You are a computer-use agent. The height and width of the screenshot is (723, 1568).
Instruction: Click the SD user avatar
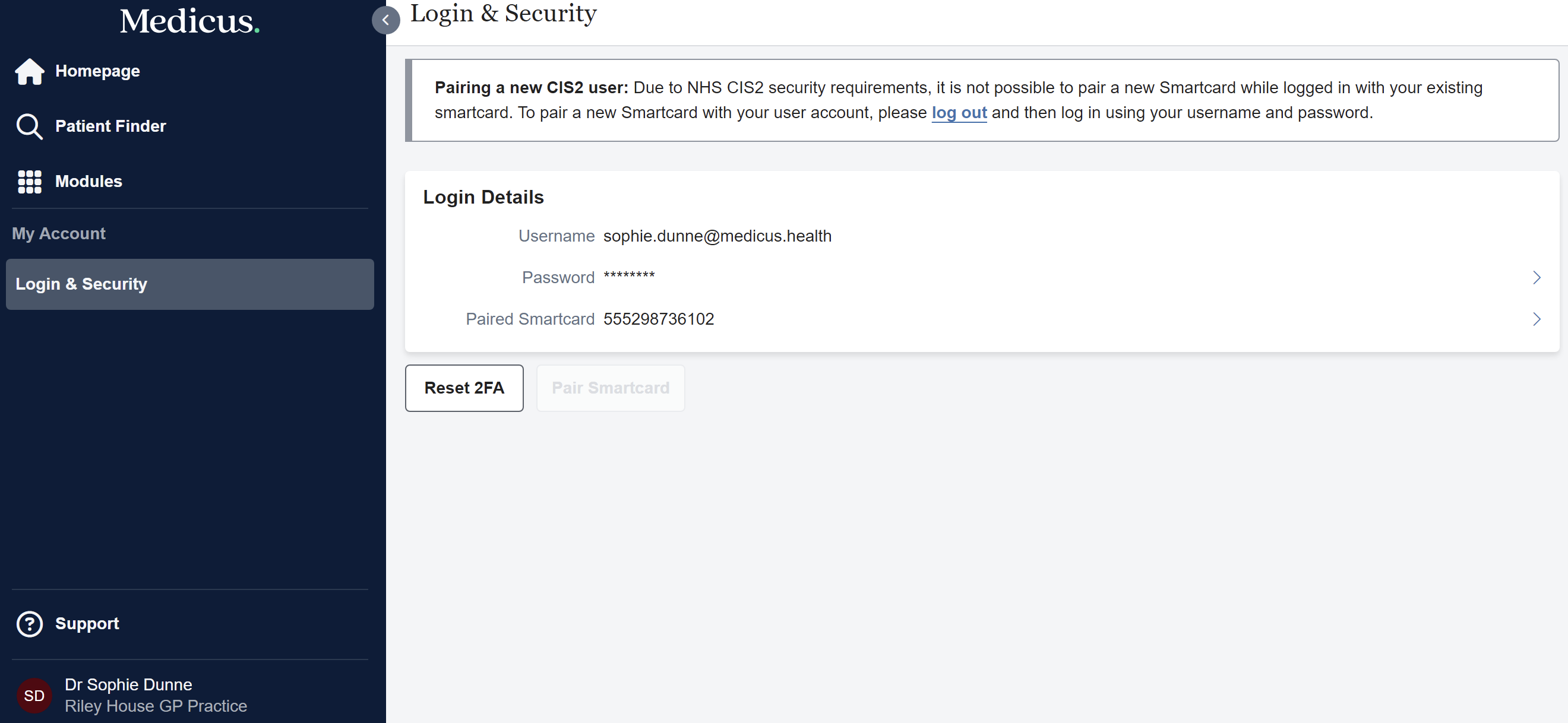(x=34, y=695)
